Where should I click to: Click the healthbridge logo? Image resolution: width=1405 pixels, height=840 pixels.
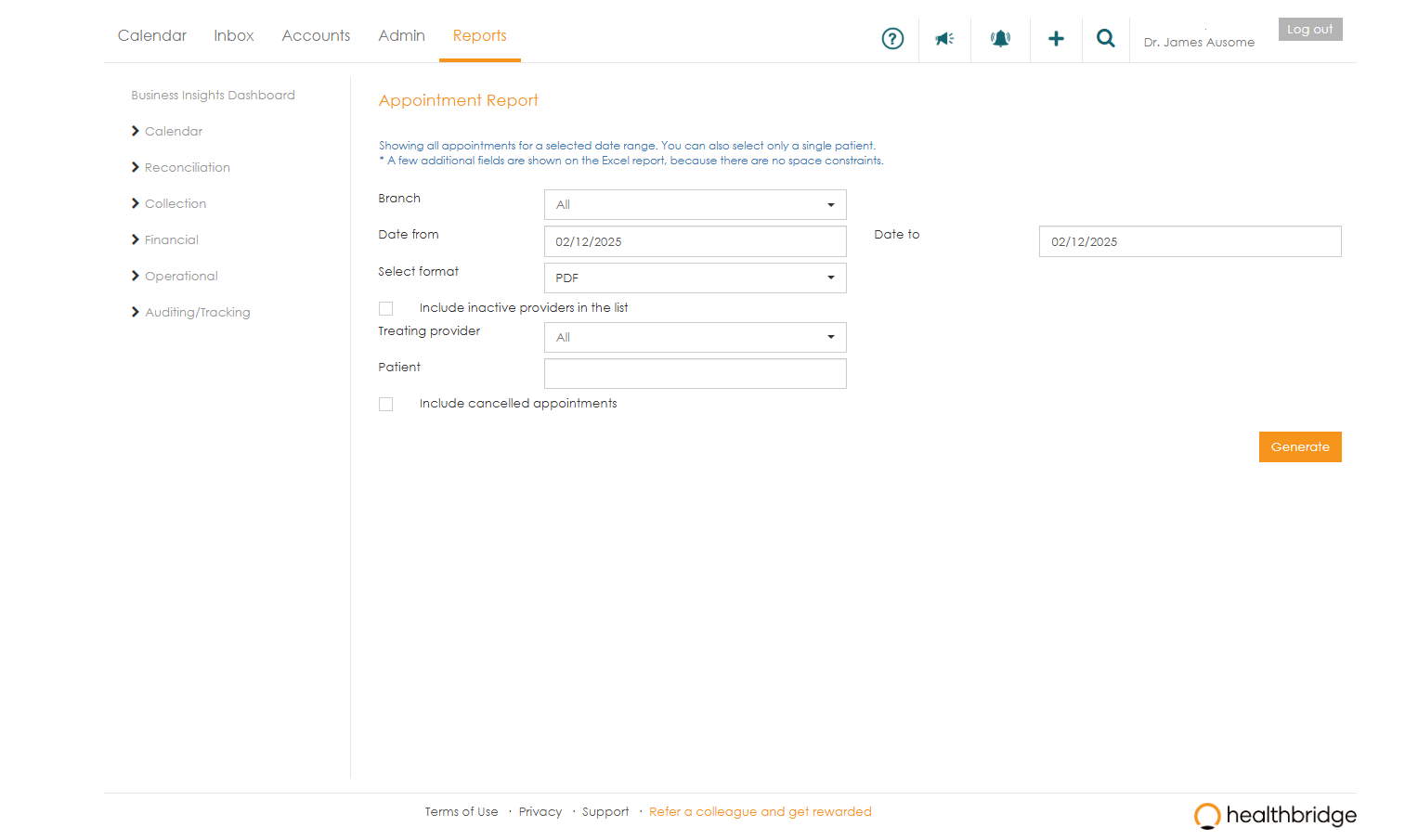(1275, 815)
